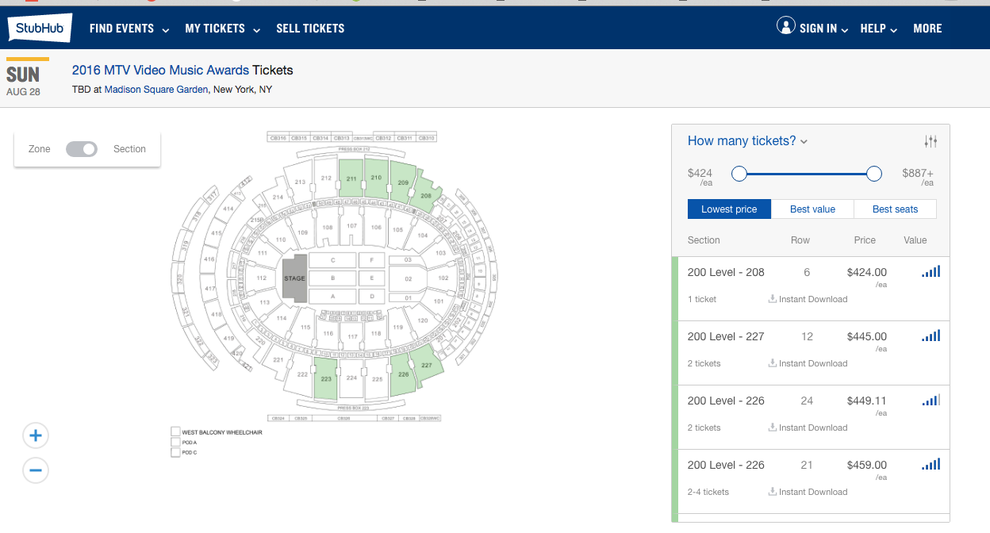
Task: Expand the How many tickets dropdown
Action: point(747,141)
